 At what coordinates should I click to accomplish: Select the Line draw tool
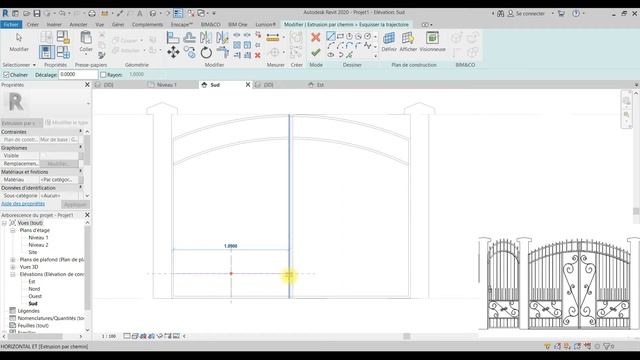point(331,36)
